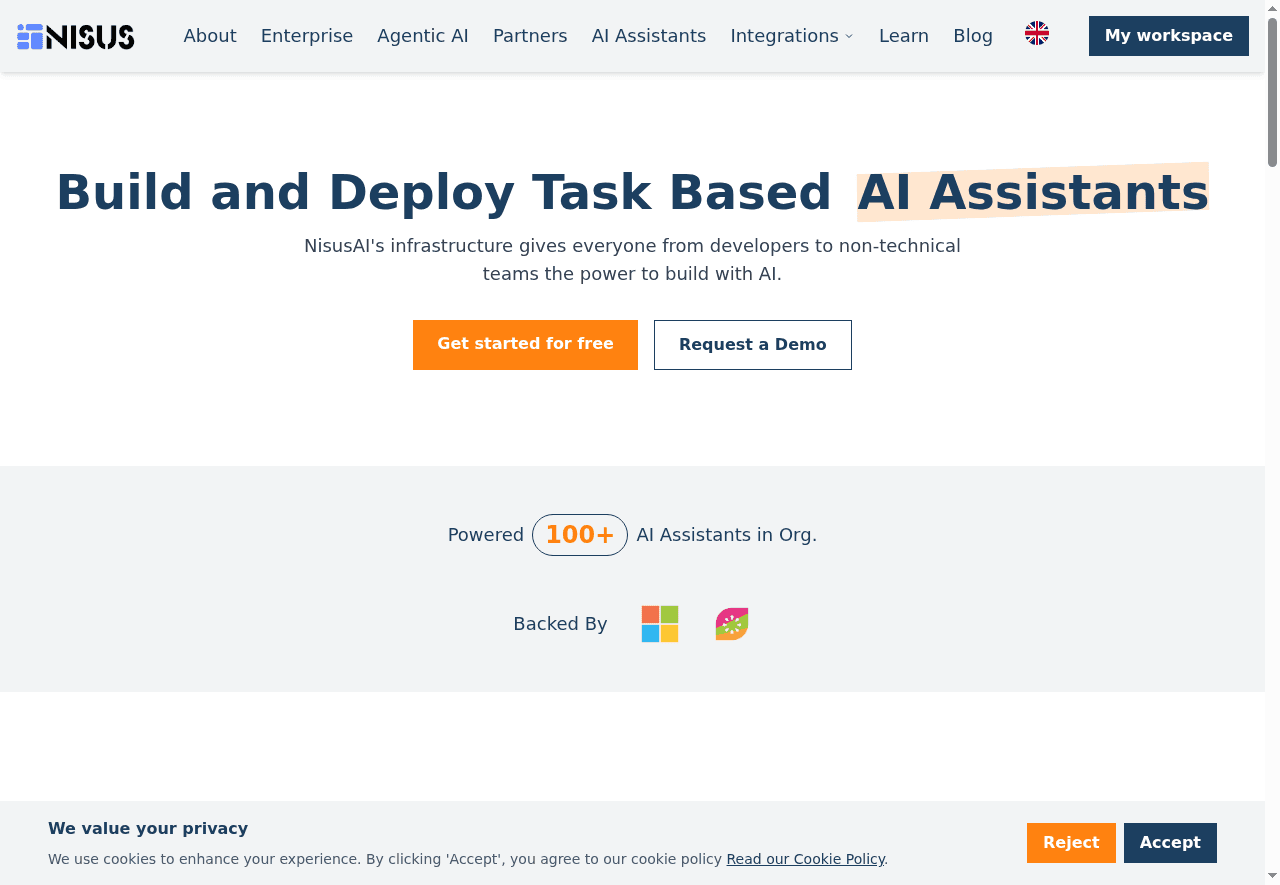
Task: Click the Microsoft backer logo
Action: pyautogui.click(x=660, y=623)
